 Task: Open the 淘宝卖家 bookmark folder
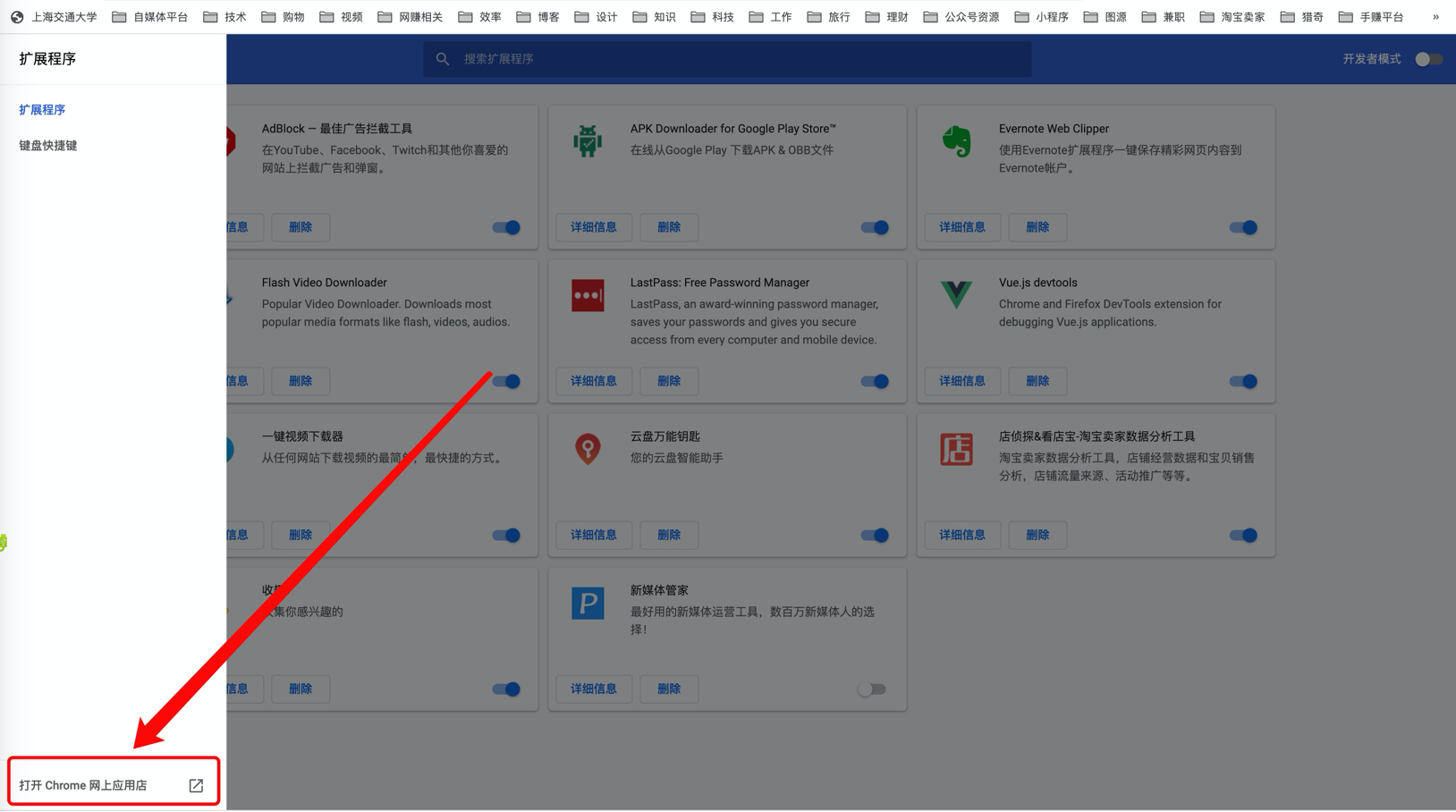click(x=1232, y=17)
